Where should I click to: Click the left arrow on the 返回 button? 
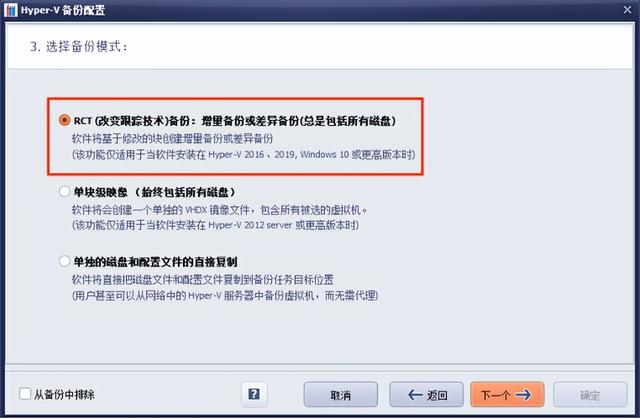(415, 395)
